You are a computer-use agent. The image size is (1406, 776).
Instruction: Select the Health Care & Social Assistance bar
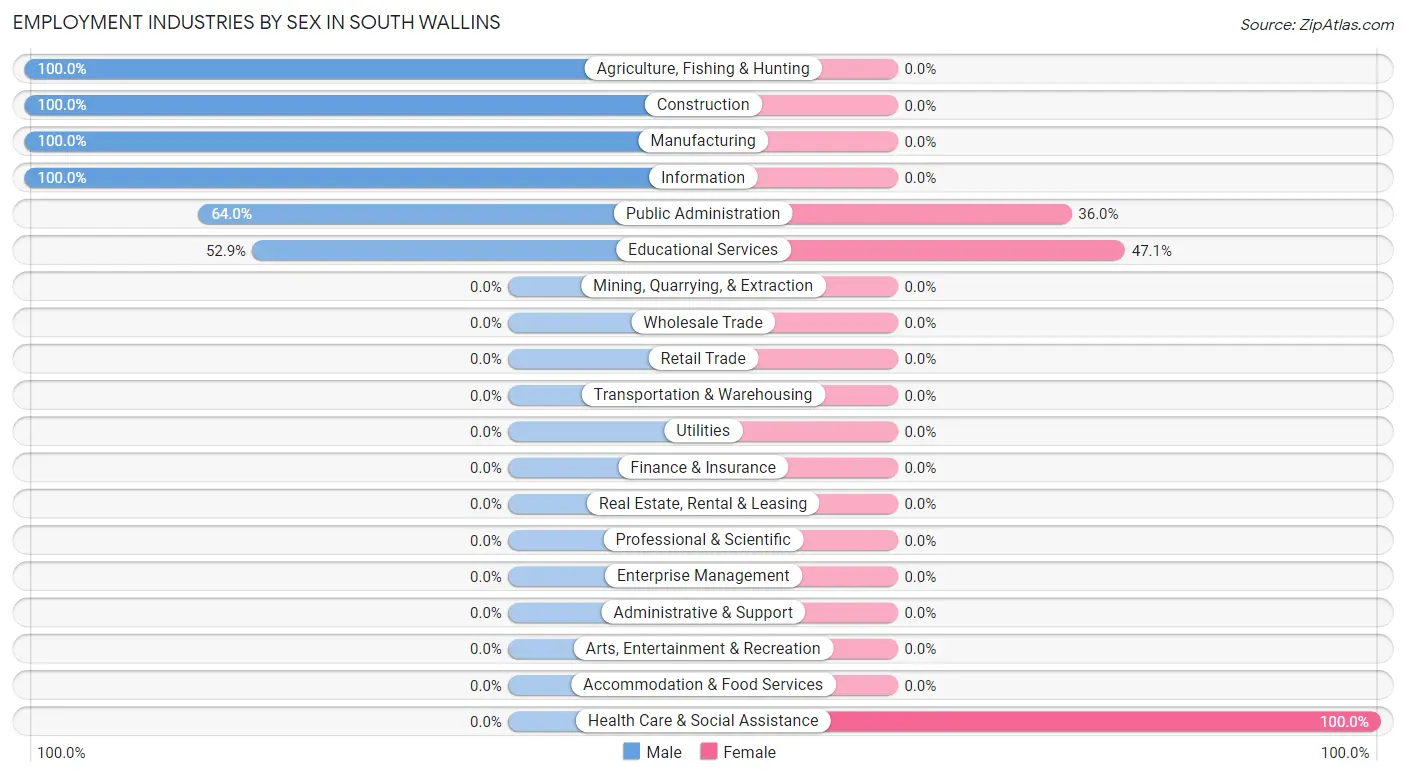[x=1100, y=721]
